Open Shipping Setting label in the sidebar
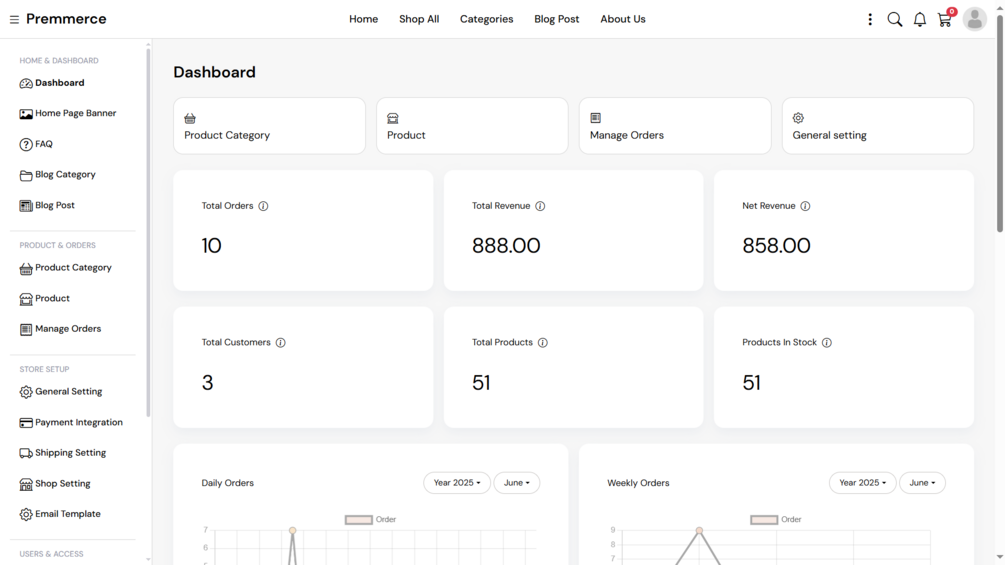The height and width of the screenshot is (565, 1005). coord(71,453)
